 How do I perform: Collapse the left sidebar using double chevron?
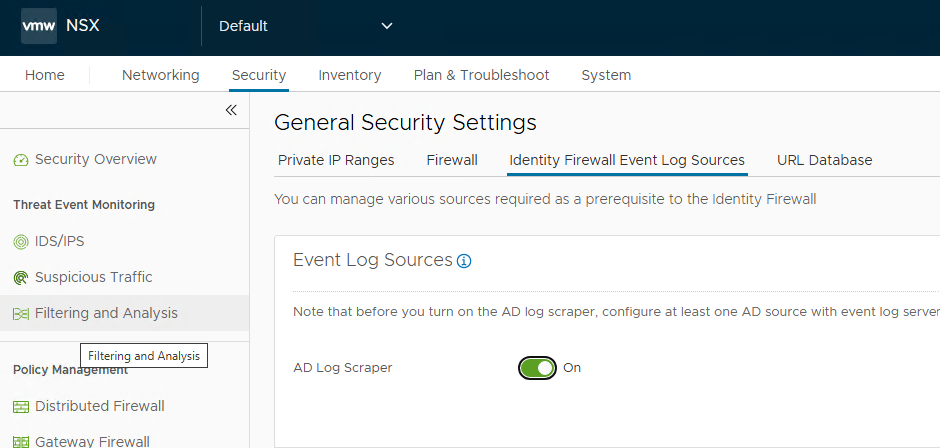[231, 110]
